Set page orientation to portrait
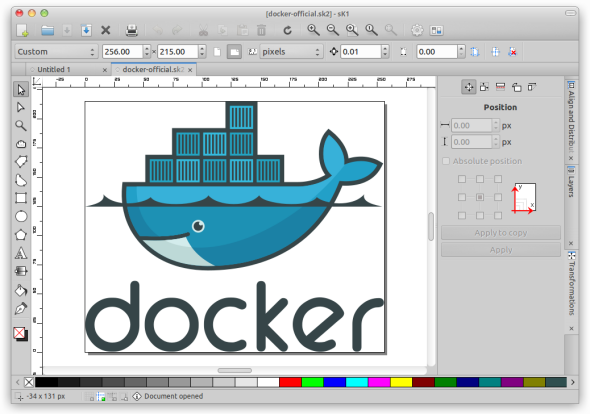The height and width of the screenshot is (414, 590). [217, 52]
